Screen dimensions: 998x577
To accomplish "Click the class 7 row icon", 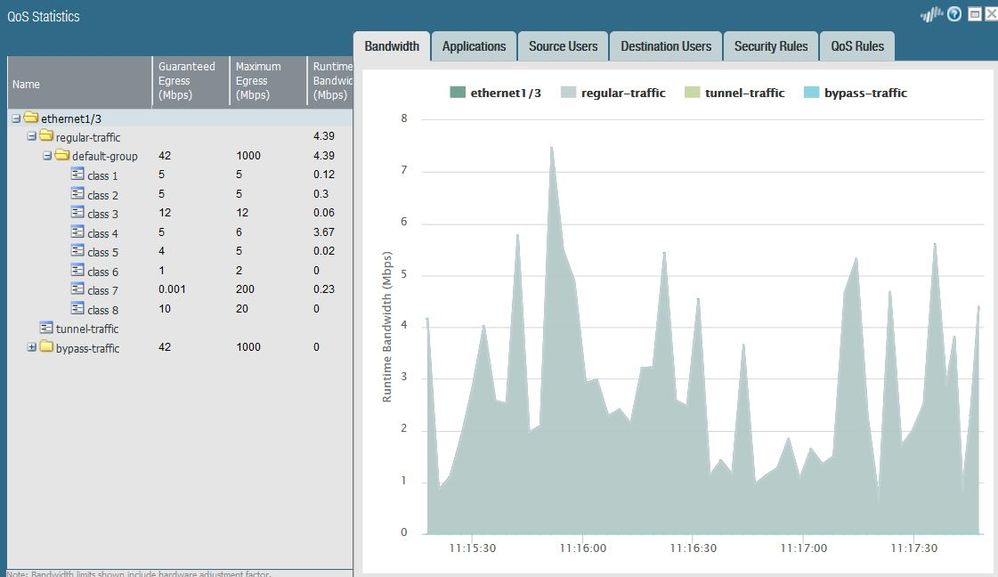I will click(77, 290).
